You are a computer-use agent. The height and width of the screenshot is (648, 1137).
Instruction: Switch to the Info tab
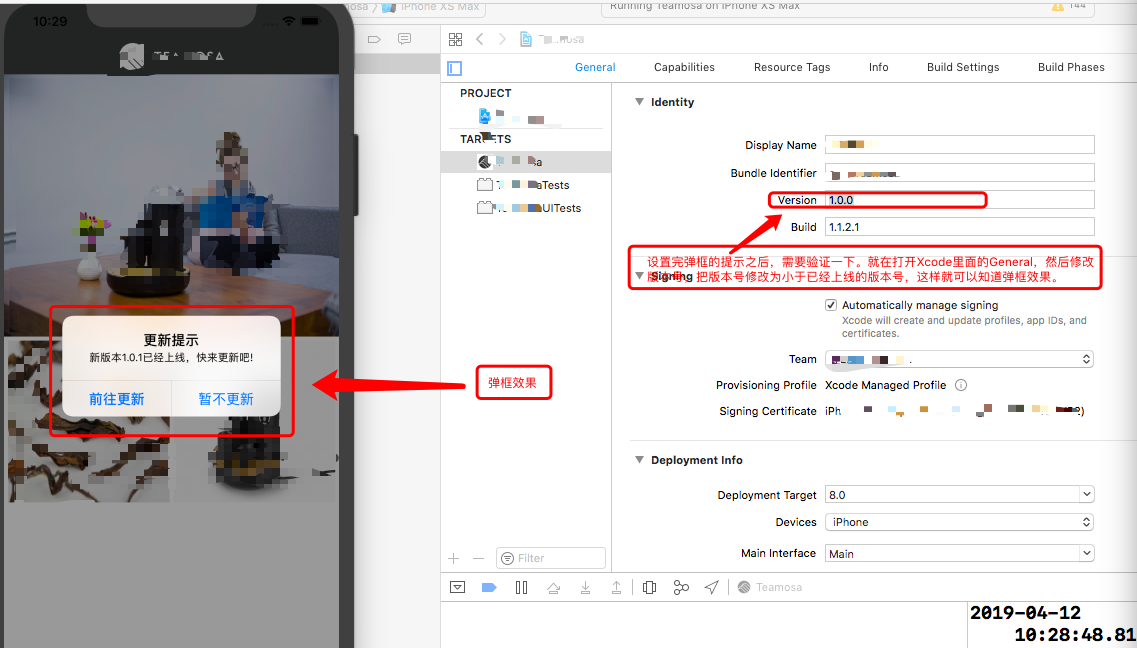[879, 67]
